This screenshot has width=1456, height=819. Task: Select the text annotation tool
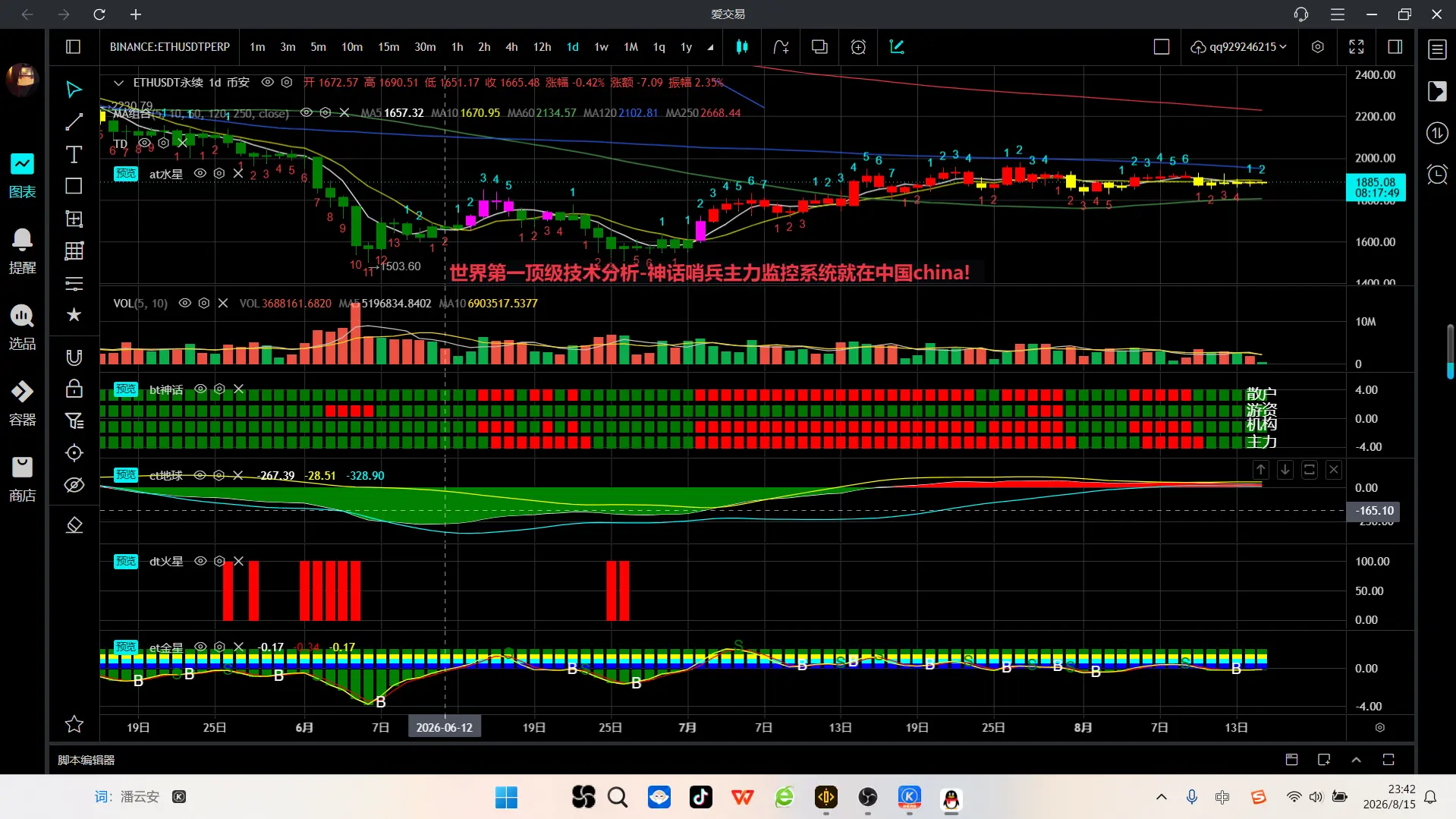click(74, 155)
